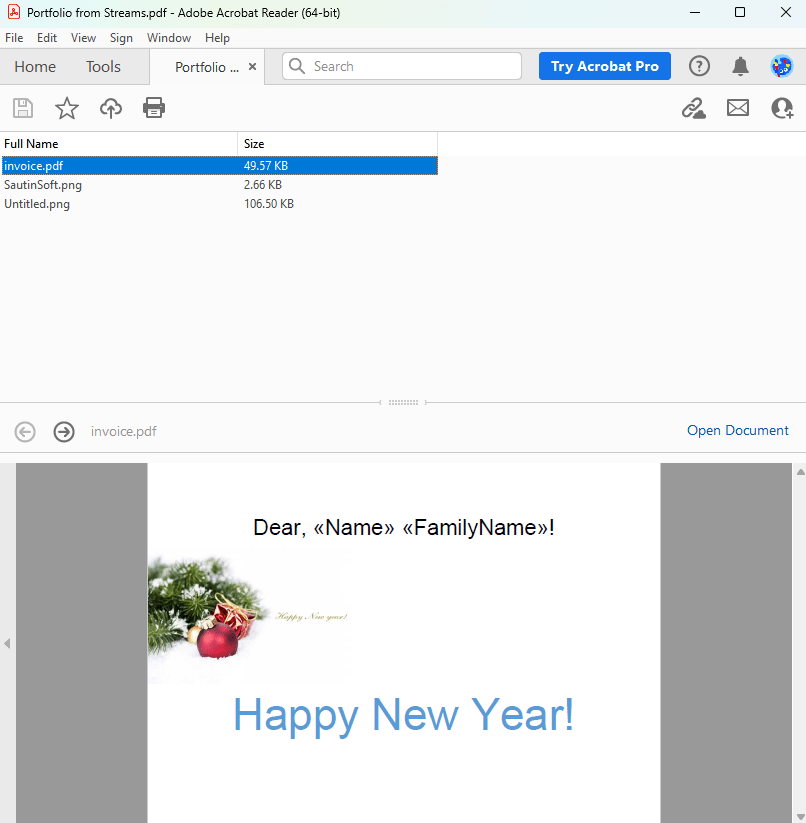This screenshot has height=823, width=806.
Task: Click the Save file icon
Action: coord(23,108)
